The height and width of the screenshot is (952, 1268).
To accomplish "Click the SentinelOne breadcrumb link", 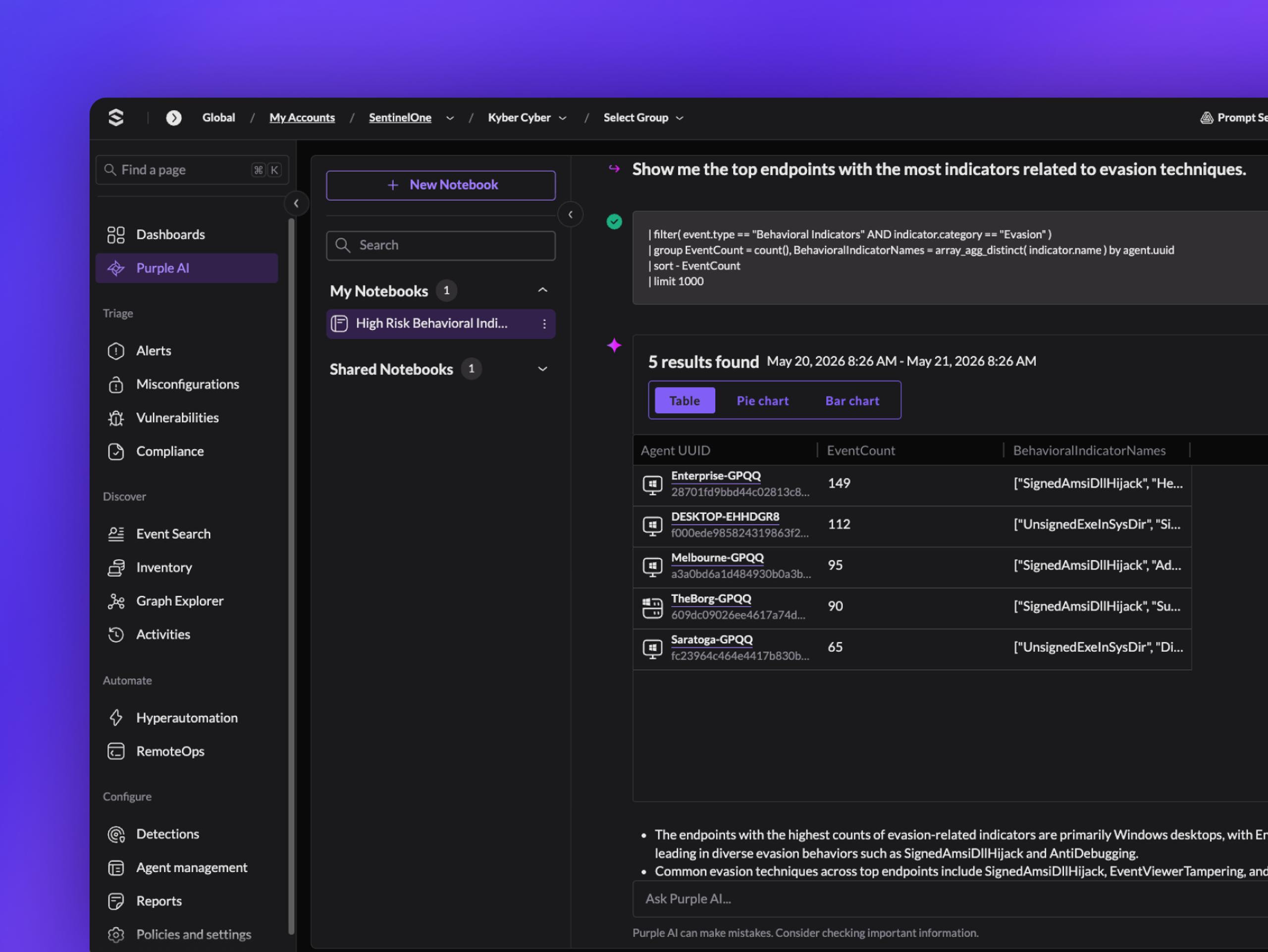I will click(x=400, y=117).
